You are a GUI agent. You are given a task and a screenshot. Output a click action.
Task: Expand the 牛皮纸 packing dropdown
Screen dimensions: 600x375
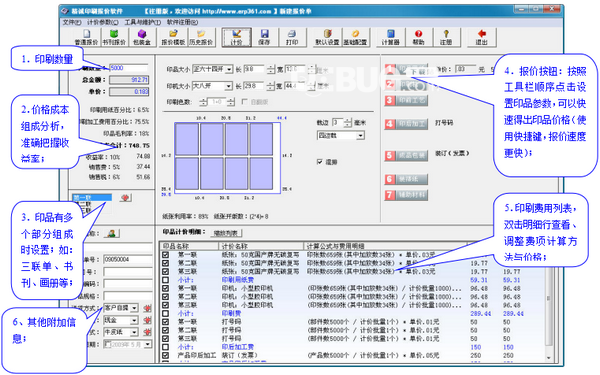coord(134,332)
